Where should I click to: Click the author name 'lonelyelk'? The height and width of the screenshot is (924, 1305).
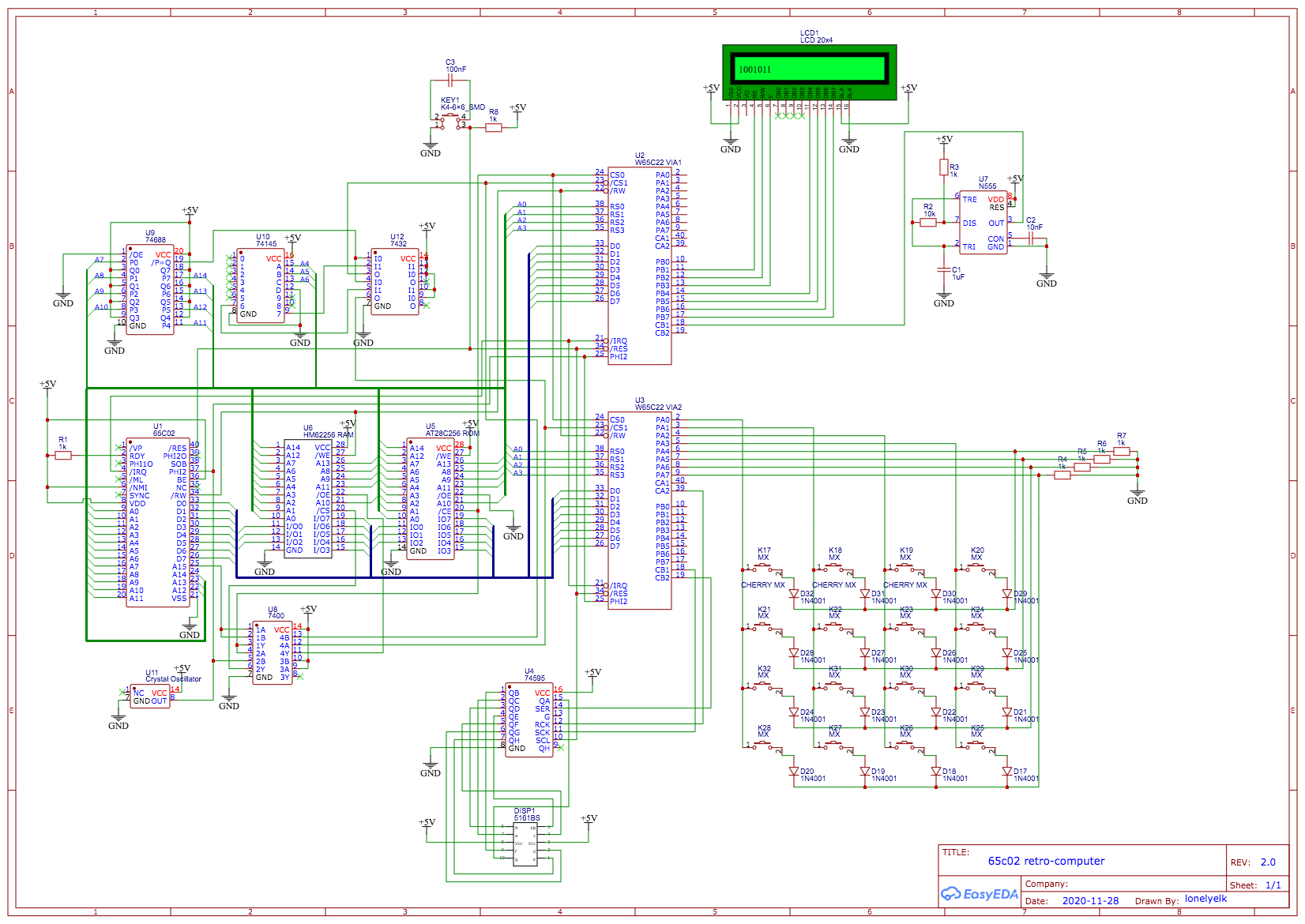pos(1205,899)
